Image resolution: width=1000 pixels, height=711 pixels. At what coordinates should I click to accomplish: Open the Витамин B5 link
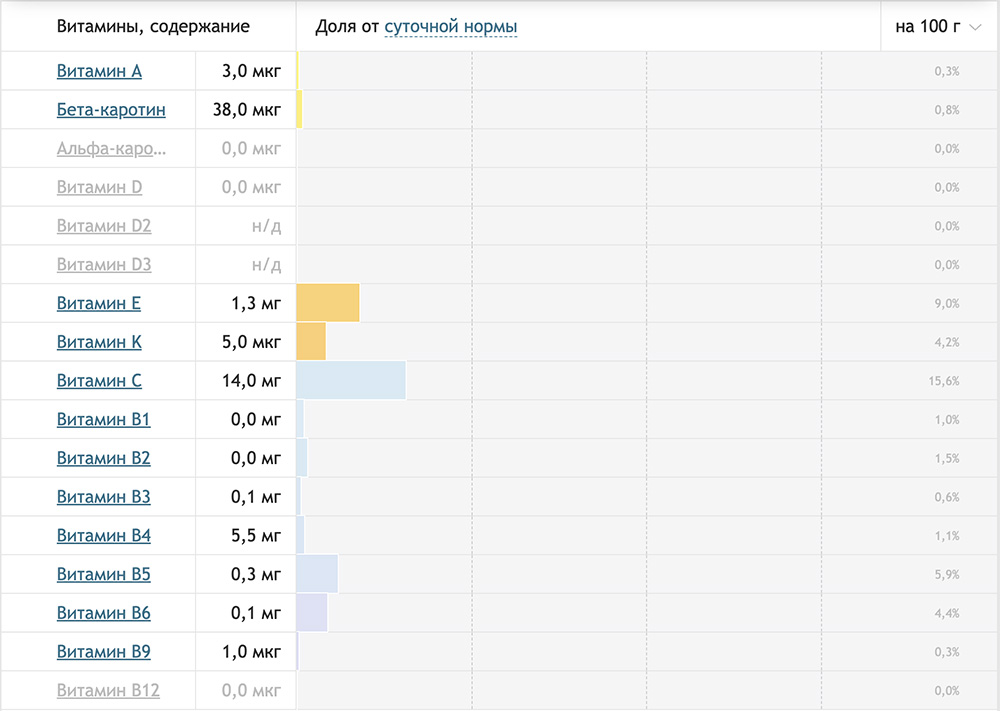(103, 575)
